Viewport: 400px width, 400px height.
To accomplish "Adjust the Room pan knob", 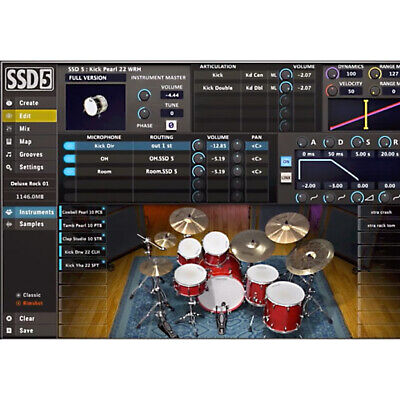I will (x=237, y=171).
